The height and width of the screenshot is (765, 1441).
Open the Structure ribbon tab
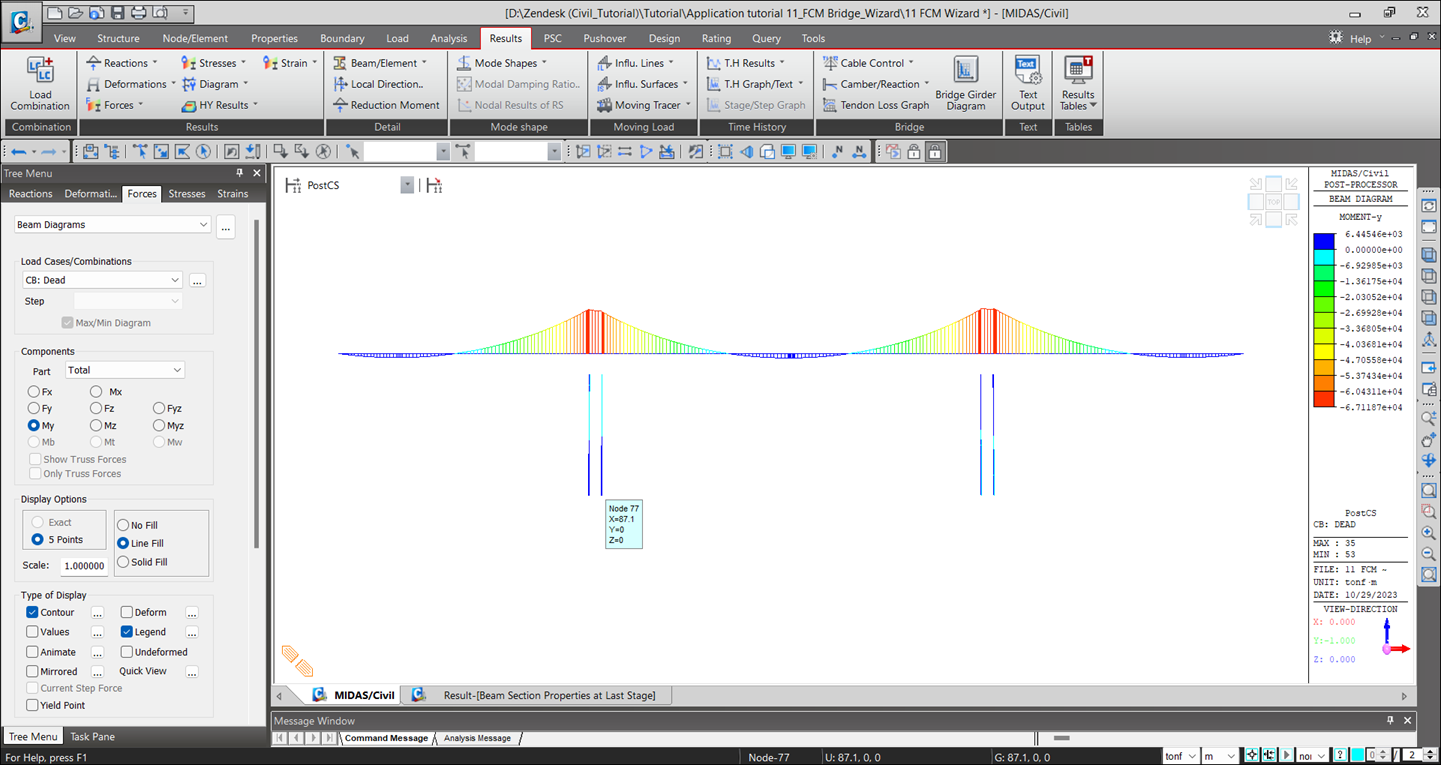(x=118, y=38)
